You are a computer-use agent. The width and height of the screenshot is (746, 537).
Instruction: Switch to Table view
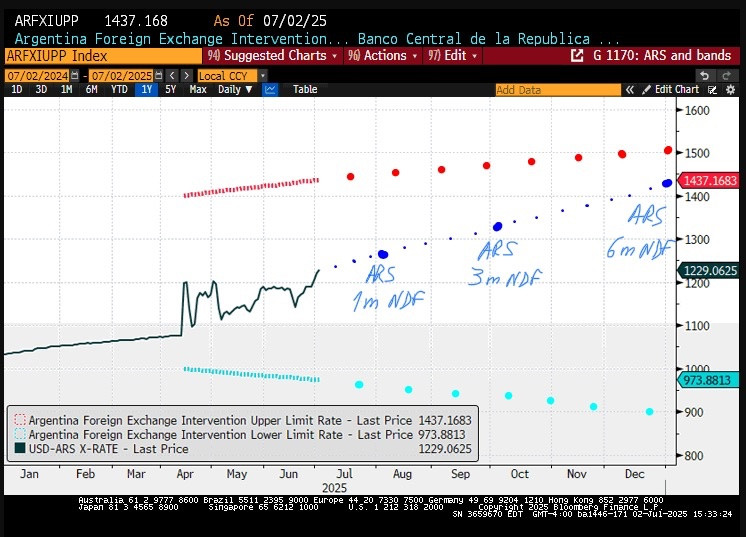click(x=305, y=89)
